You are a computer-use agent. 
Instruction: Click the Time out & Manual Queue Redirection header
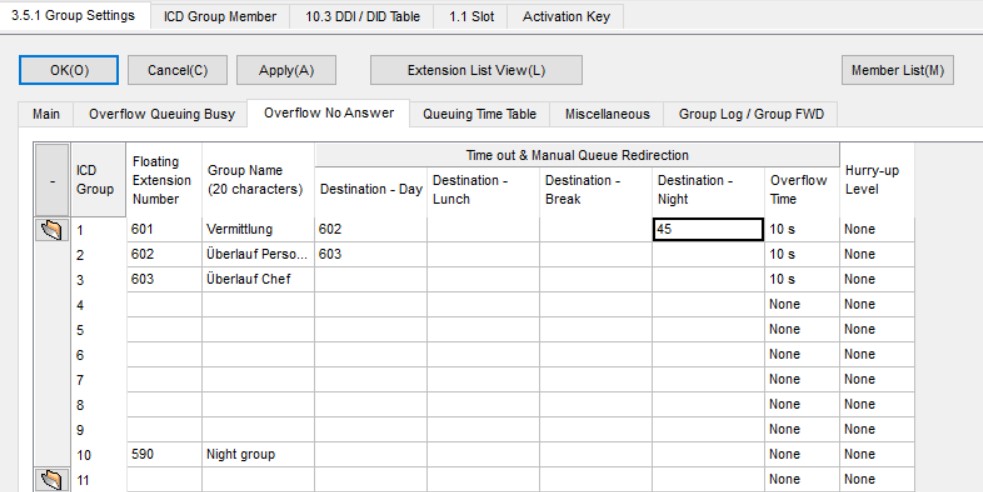tap(577, 155)
